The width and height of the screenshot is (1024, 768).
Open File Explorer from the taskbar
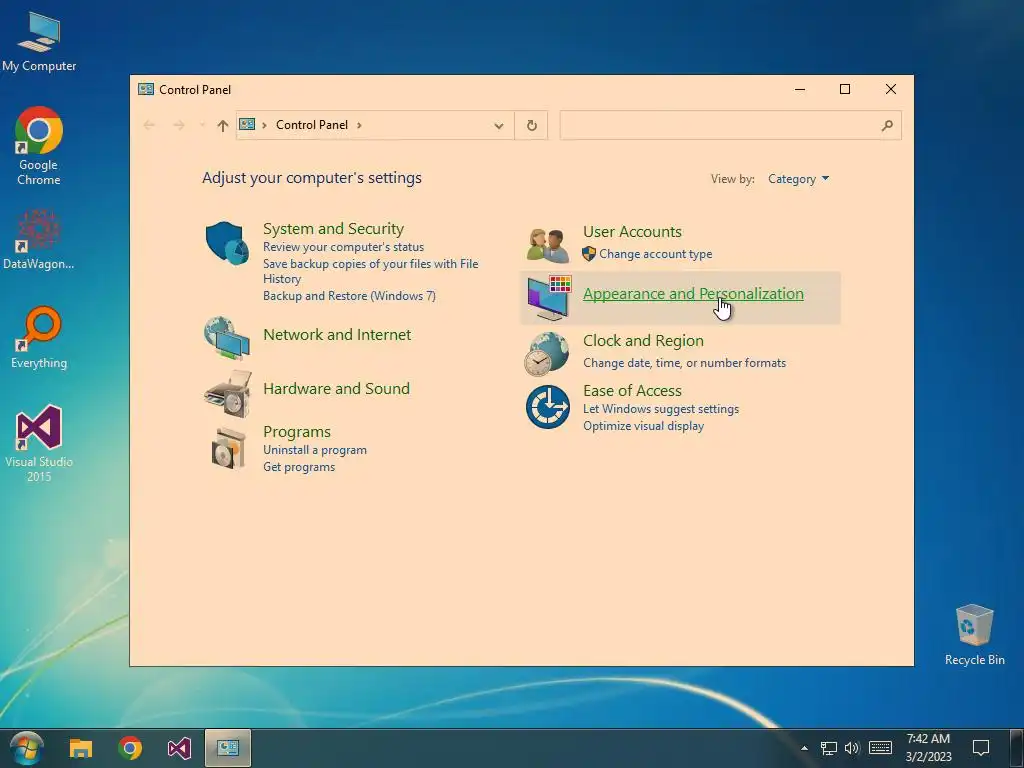(x=81, y=748)
